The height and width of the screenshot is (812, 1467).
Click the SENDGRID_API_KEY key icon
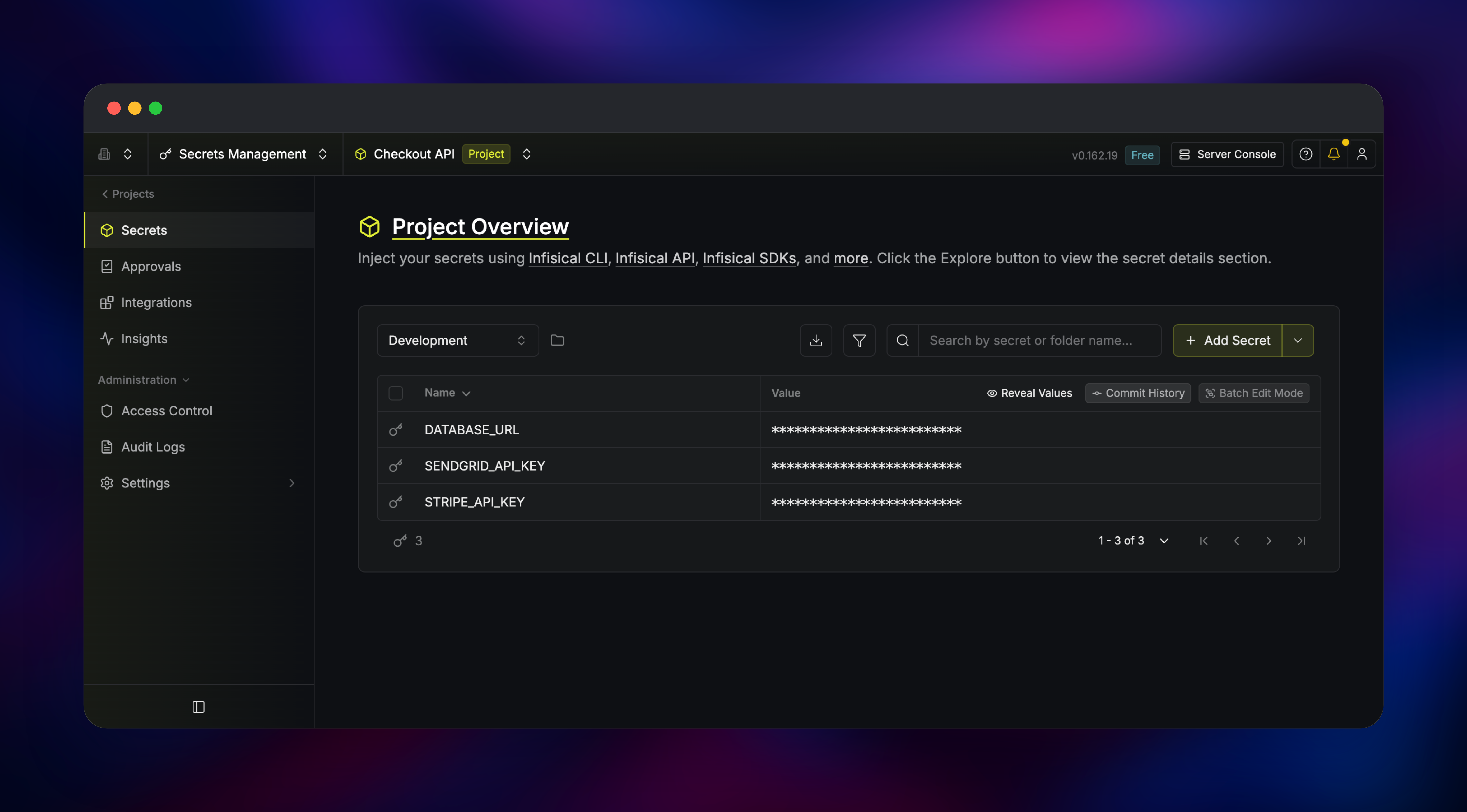[x=395, y=466]
